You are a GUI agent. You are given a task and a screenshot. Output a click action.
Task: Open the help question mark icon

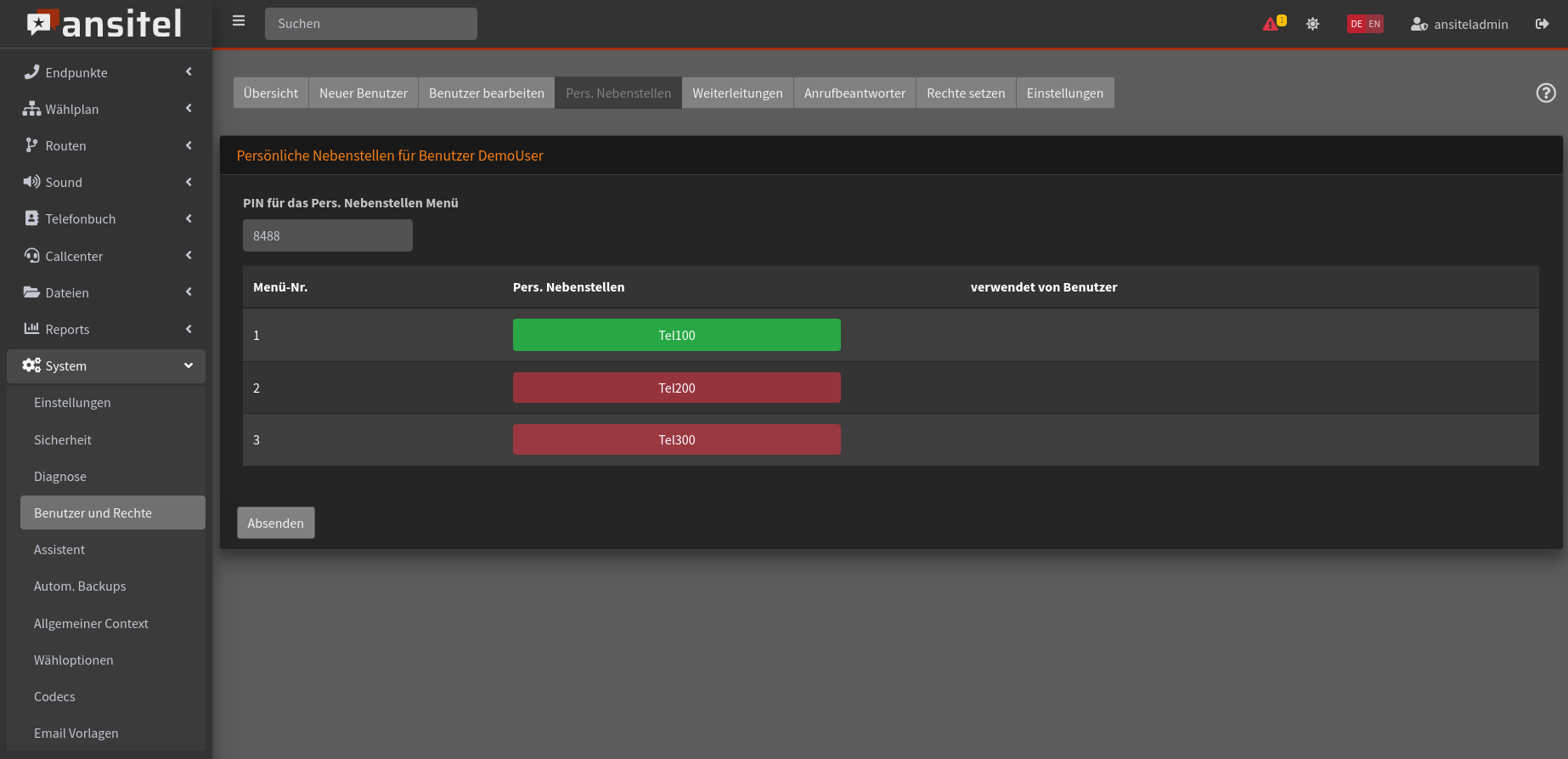tap(1545, 93)
